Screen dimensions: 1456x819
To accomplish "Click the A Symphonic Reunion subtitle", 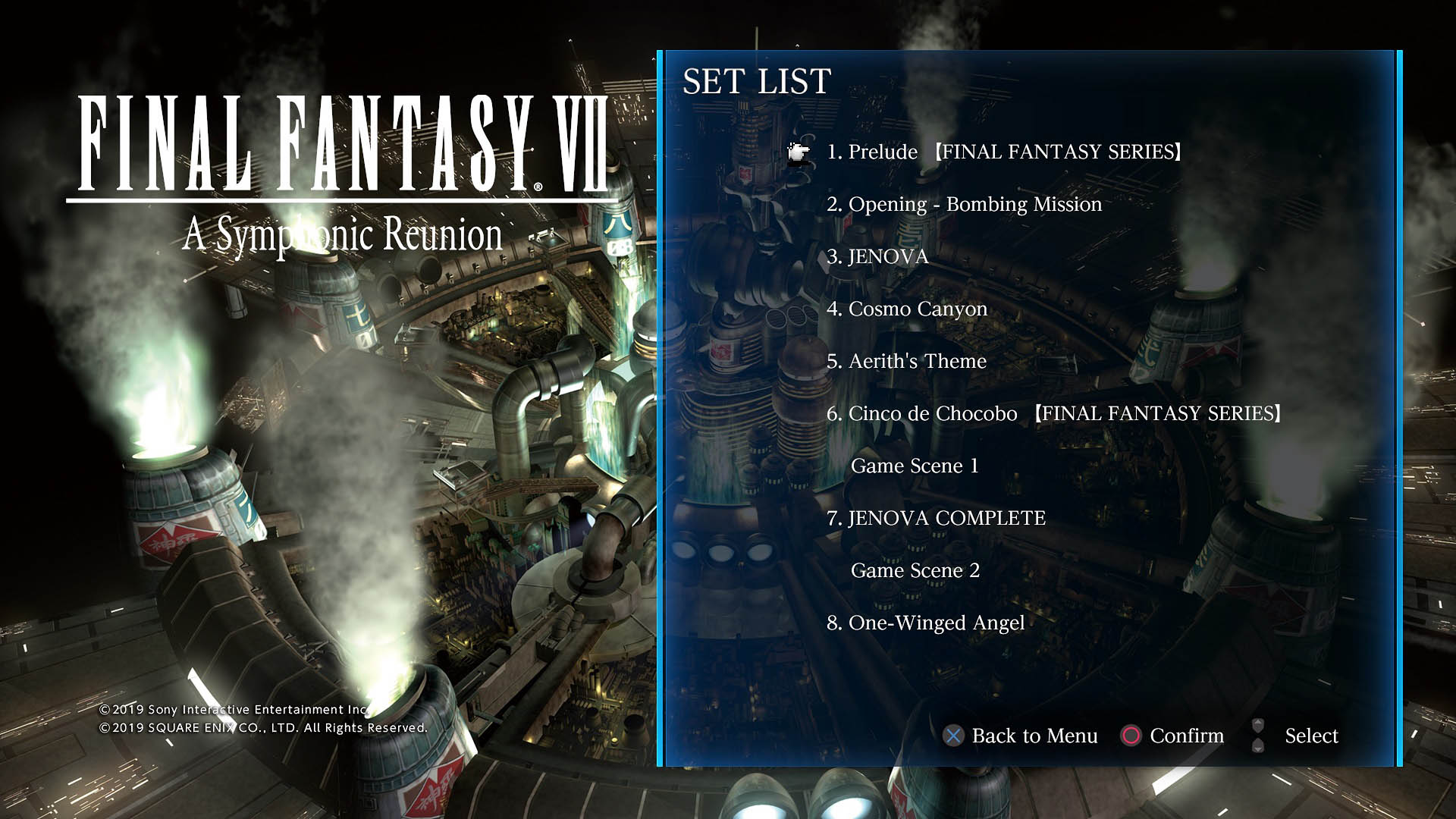I will click(343, 235).
